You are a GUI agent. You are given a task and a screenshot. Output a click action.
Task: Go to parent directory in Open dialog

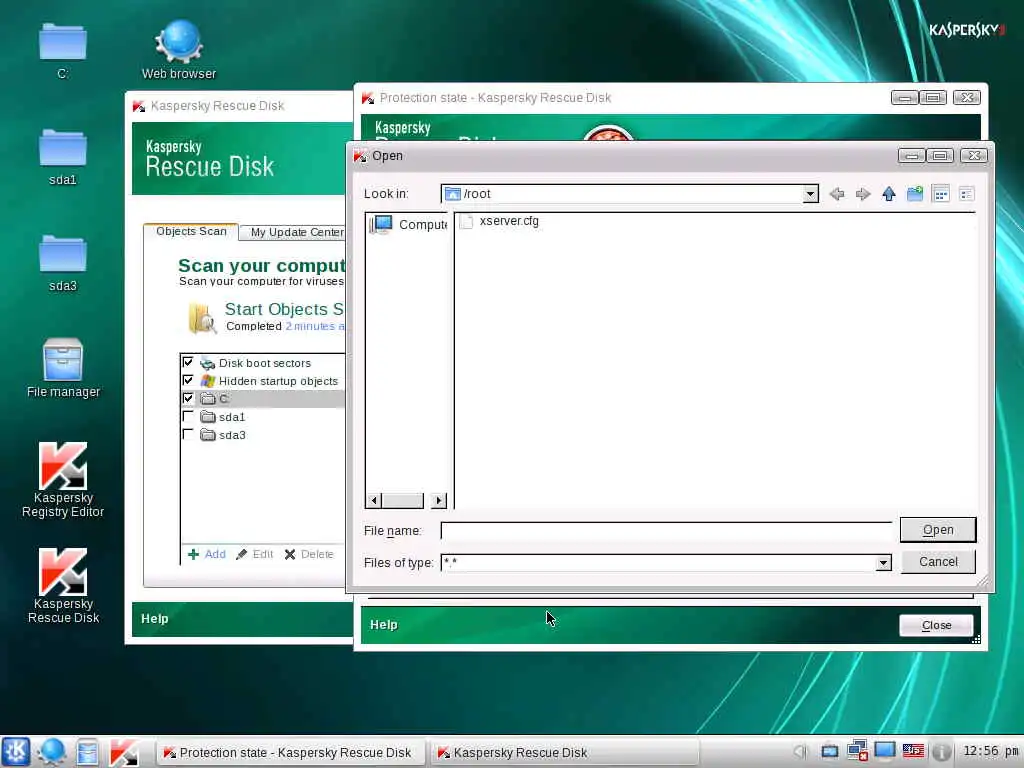tap(889, 194)
